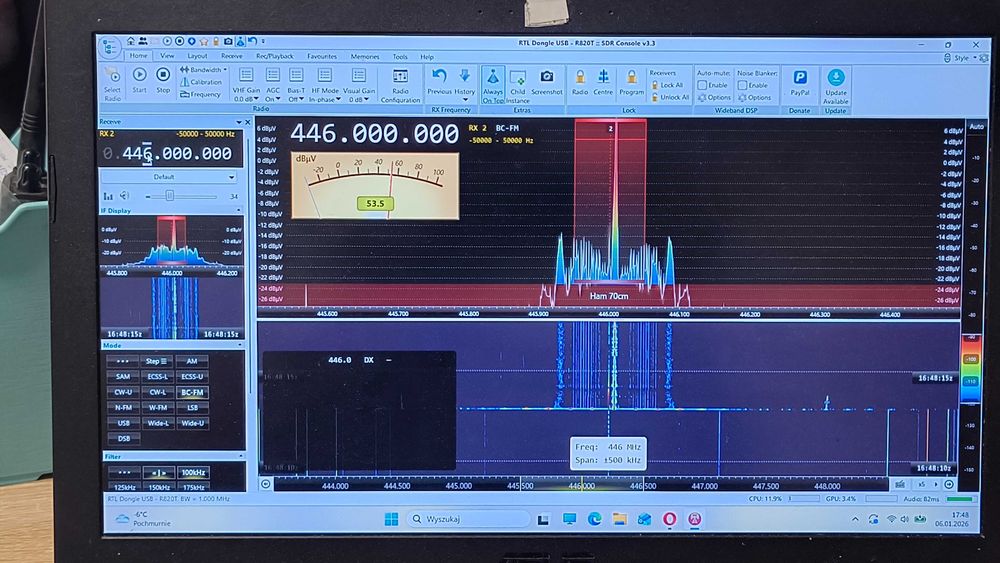Open the Memories ribbon tab
This screenshot has height=563, width=1000.
click(365, 56)
